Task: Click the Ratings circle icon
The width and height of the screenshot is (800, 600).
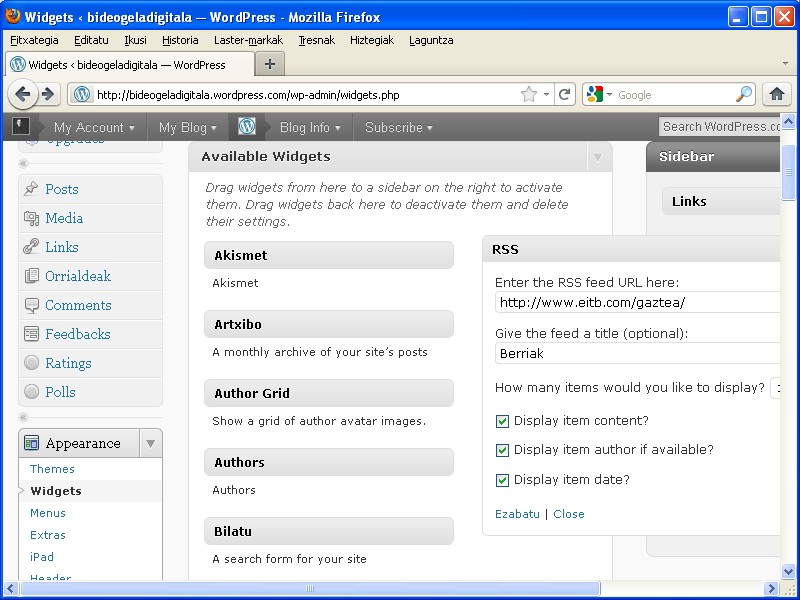Action: (31, 363)
